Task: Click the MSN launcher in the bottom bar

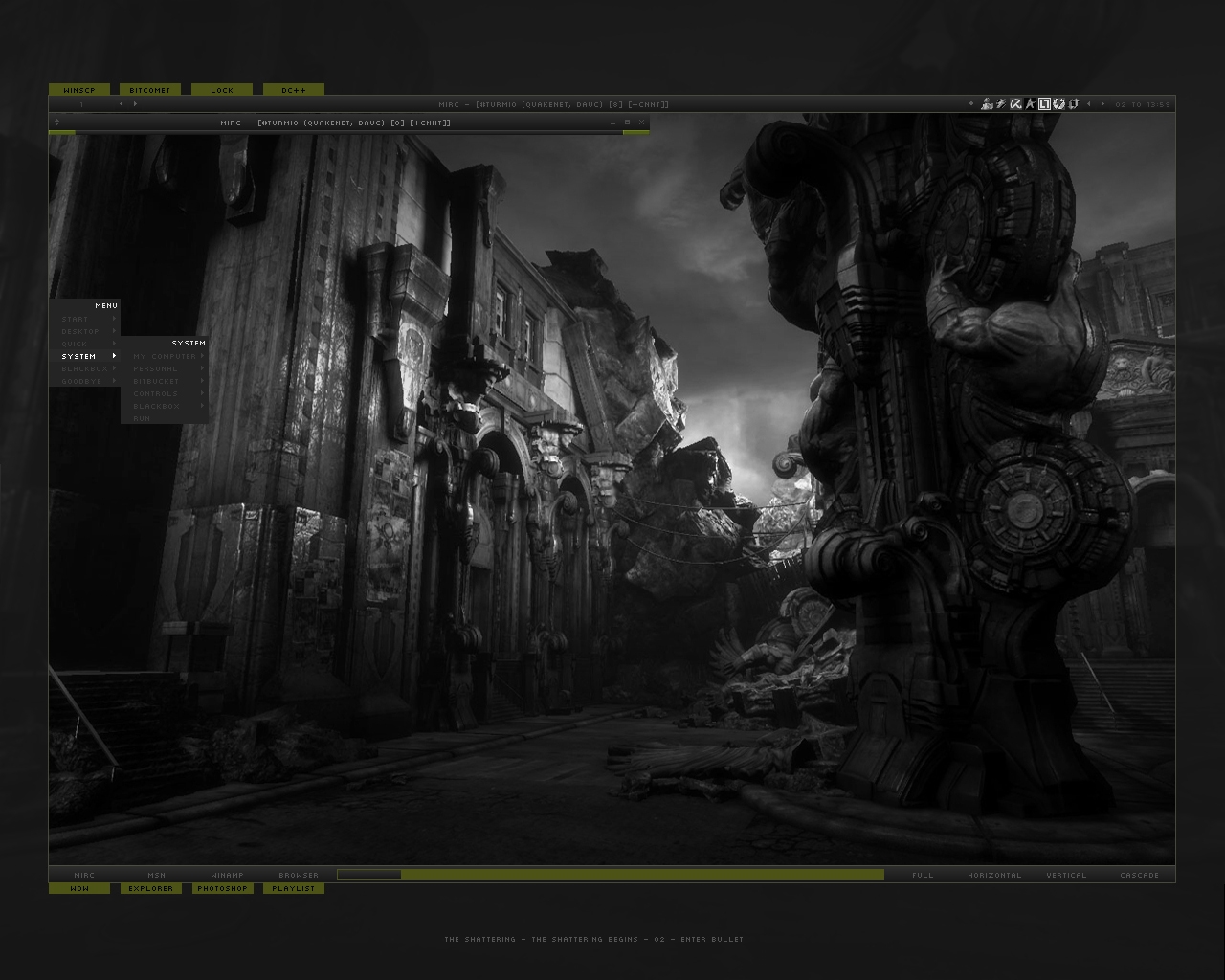Action: pyautogui.click(x=157, y=875)
